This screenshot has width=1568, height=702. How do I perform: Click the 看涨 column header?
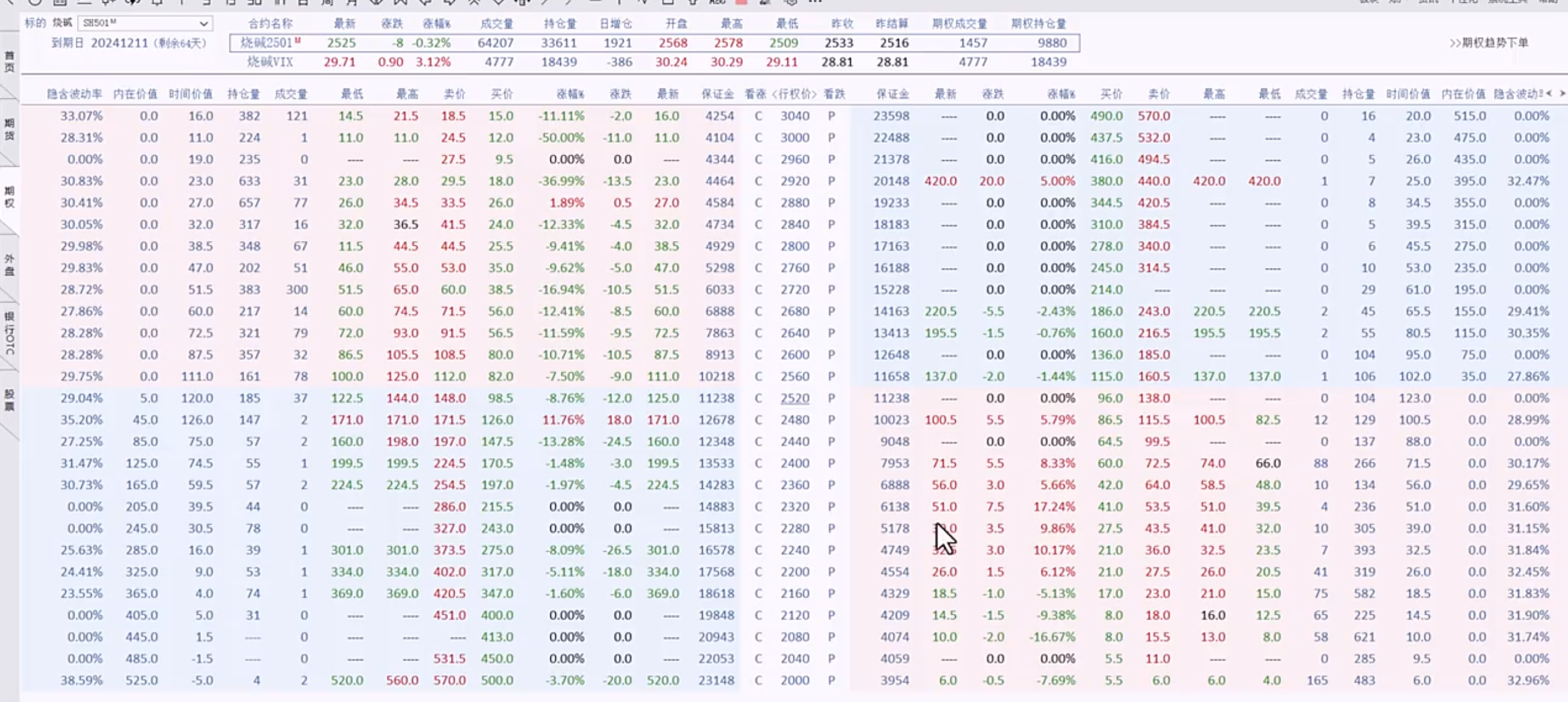pos(755,94)
